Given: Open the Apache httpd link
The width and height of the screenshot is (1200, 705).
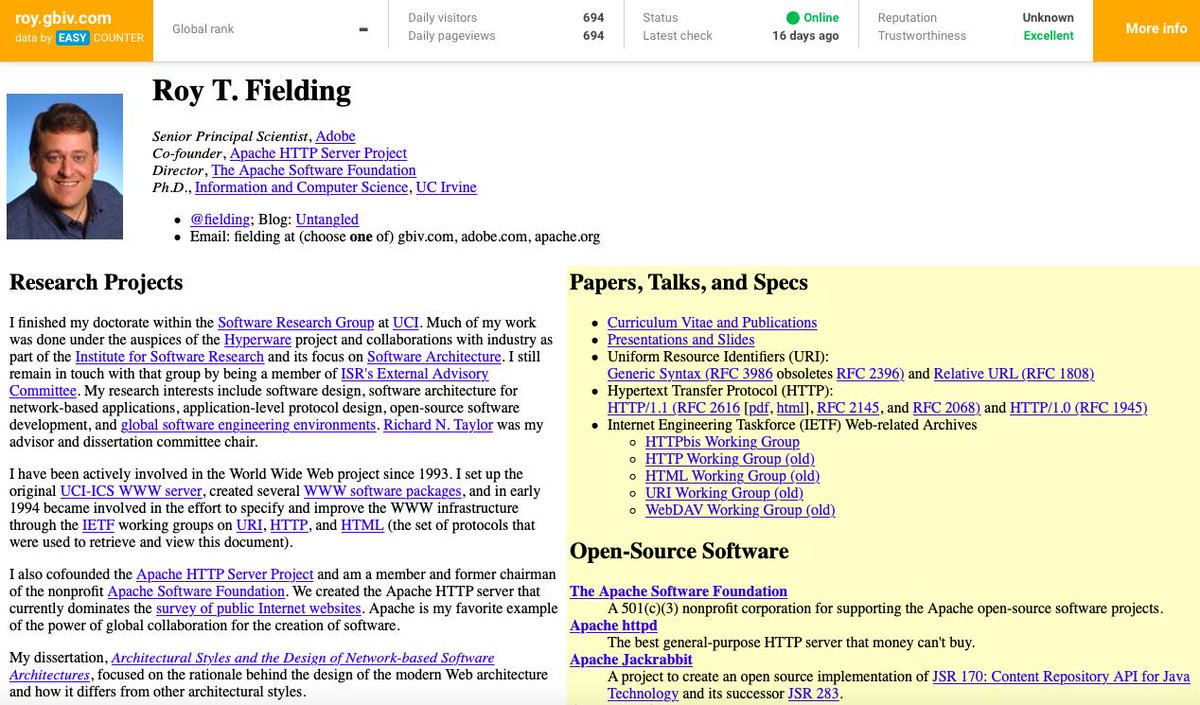Looking at the screenshot, I should 613,626.
